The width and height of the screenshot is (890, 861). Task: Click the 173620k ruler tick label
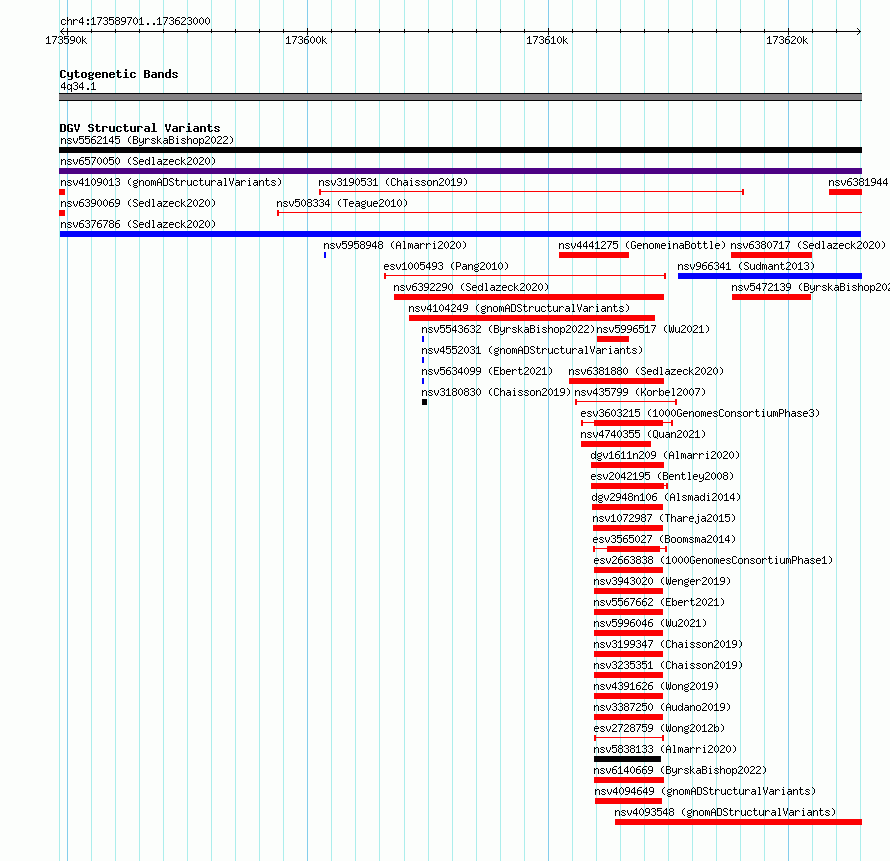(x=787, y=41)
